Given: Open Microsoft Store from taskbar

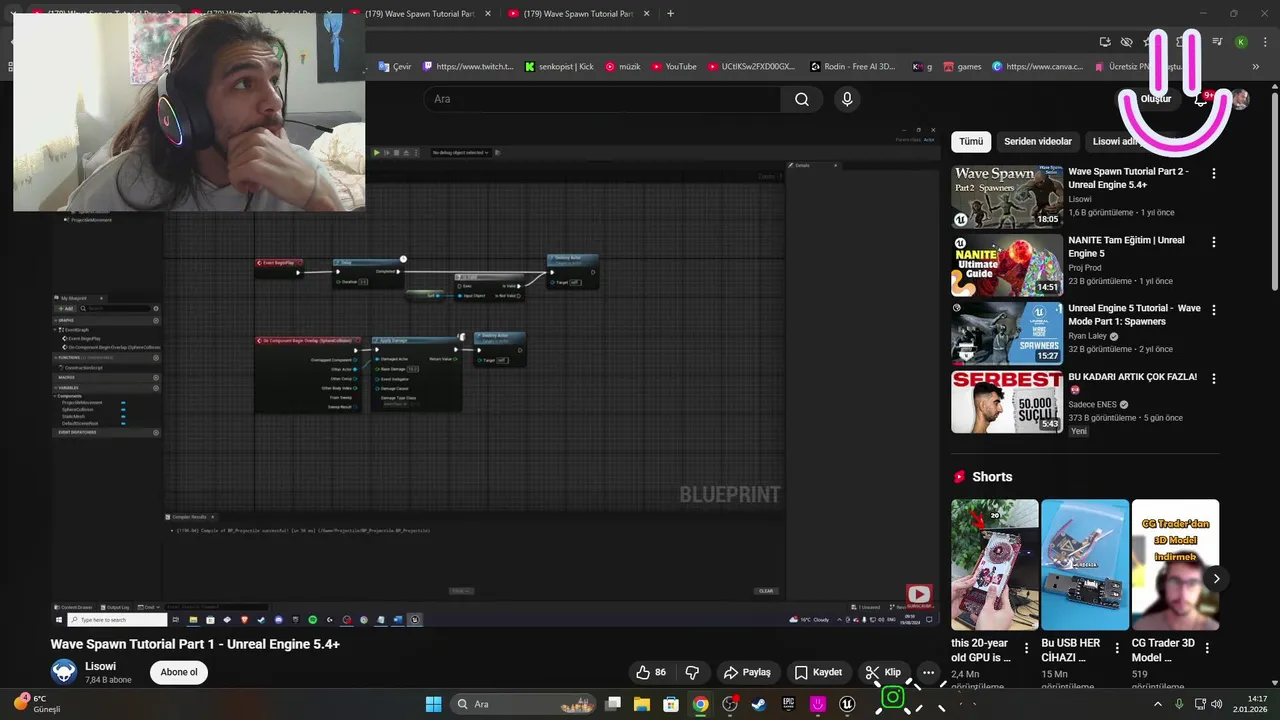Looking at the screenshot, I should [671, 704].
